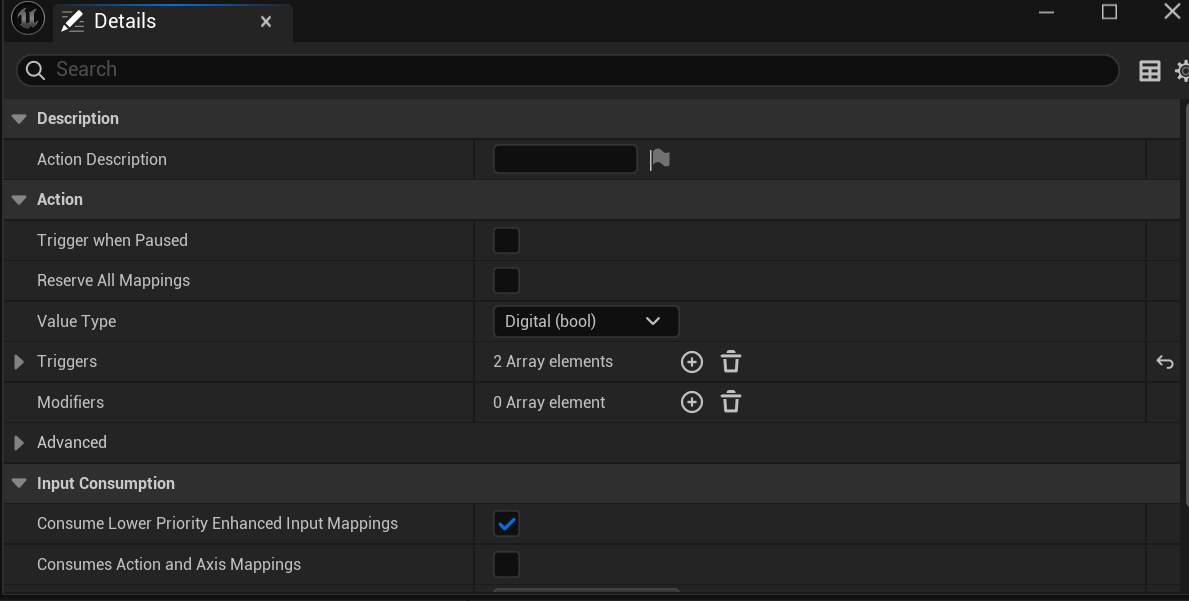Image resolution: width=1189 pixels, height=601 pixels.
Task: Empty the Modifiers array with trash icon
Action: (731, 402)
